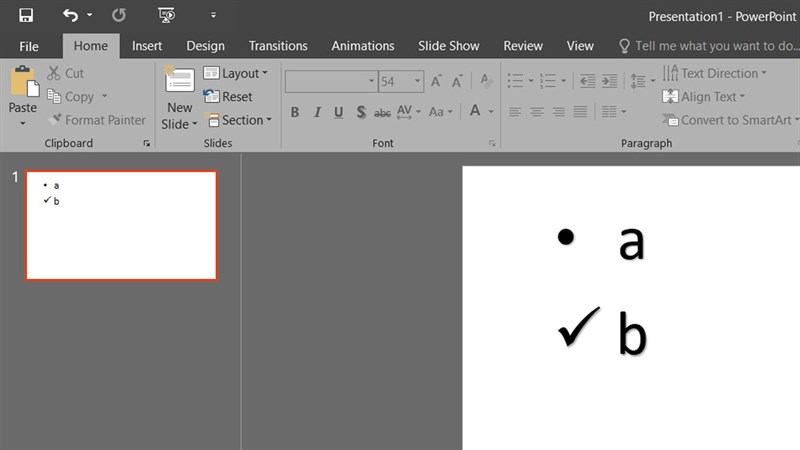The width and height of the screenshot is (800, 450).
Task: Click the New Slide icon
Action: pos(179,81)
